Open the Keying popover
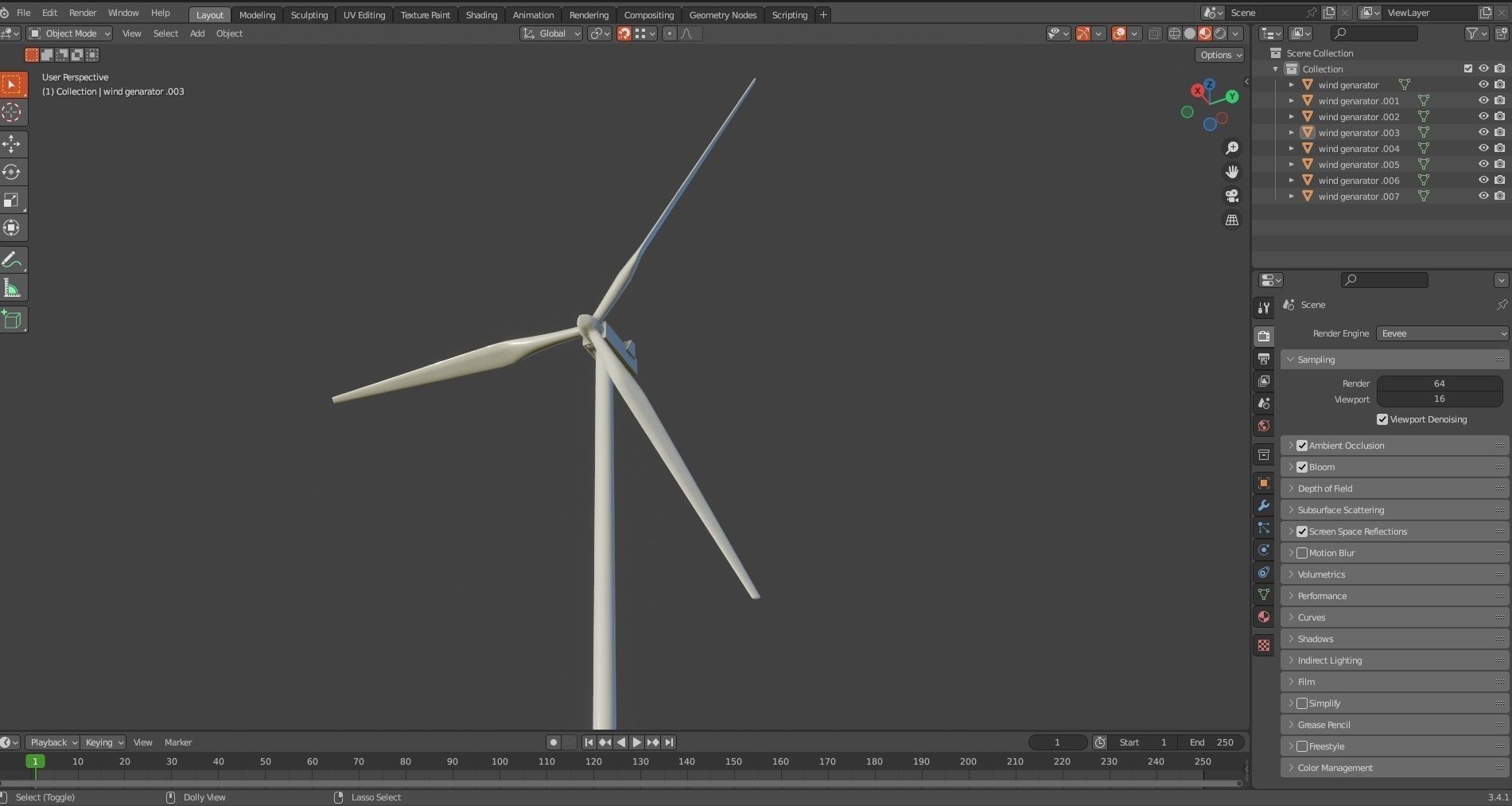 pyautogui.click(x=103, y=742)
